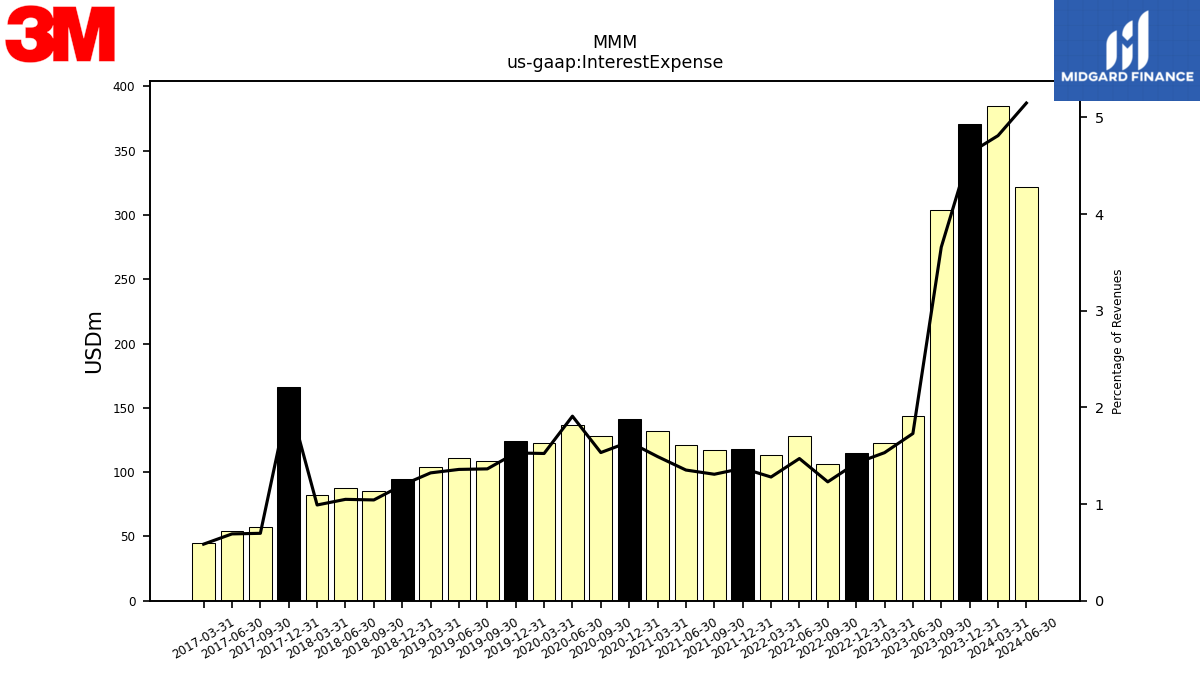The height and width of the screenshot is (675, 1200).
Task: Click the 2019-03-31 date label
Action: tap(430, 638)
